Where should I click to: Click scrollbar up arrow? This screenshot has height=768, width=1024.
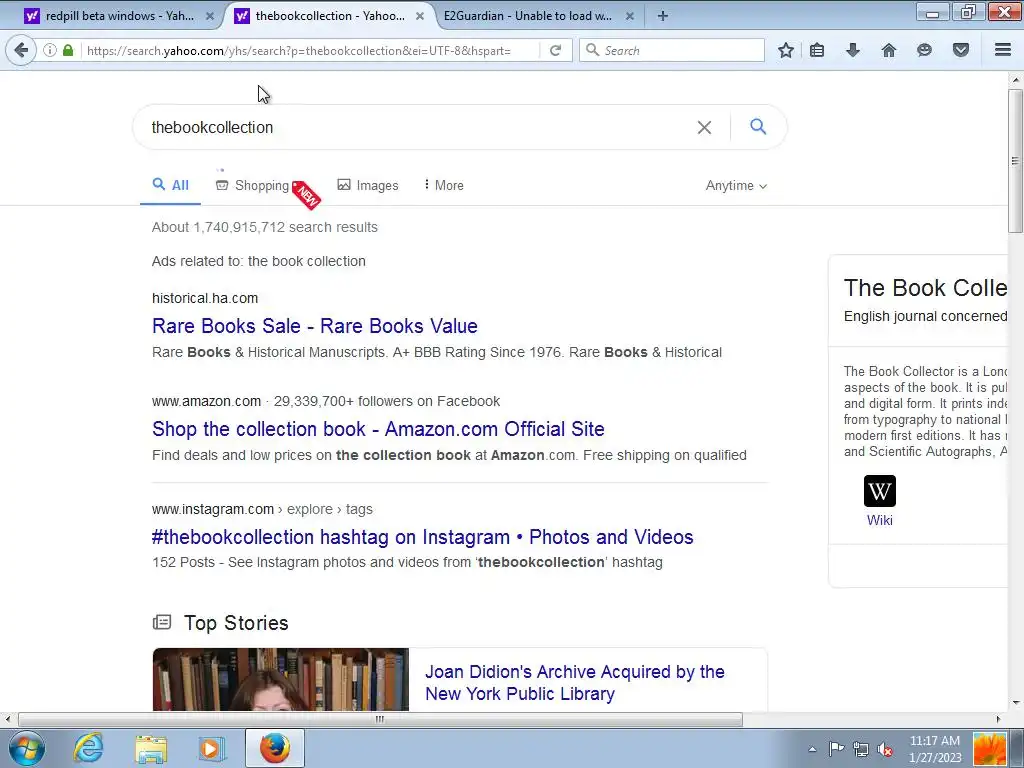[x=1016, y=80]
